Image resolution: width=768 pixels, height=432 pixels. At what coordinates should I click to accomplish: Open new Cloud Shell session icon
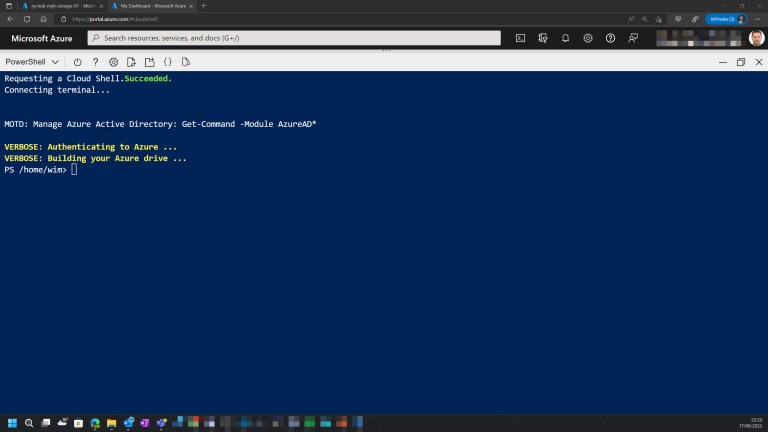click(150, 62)
